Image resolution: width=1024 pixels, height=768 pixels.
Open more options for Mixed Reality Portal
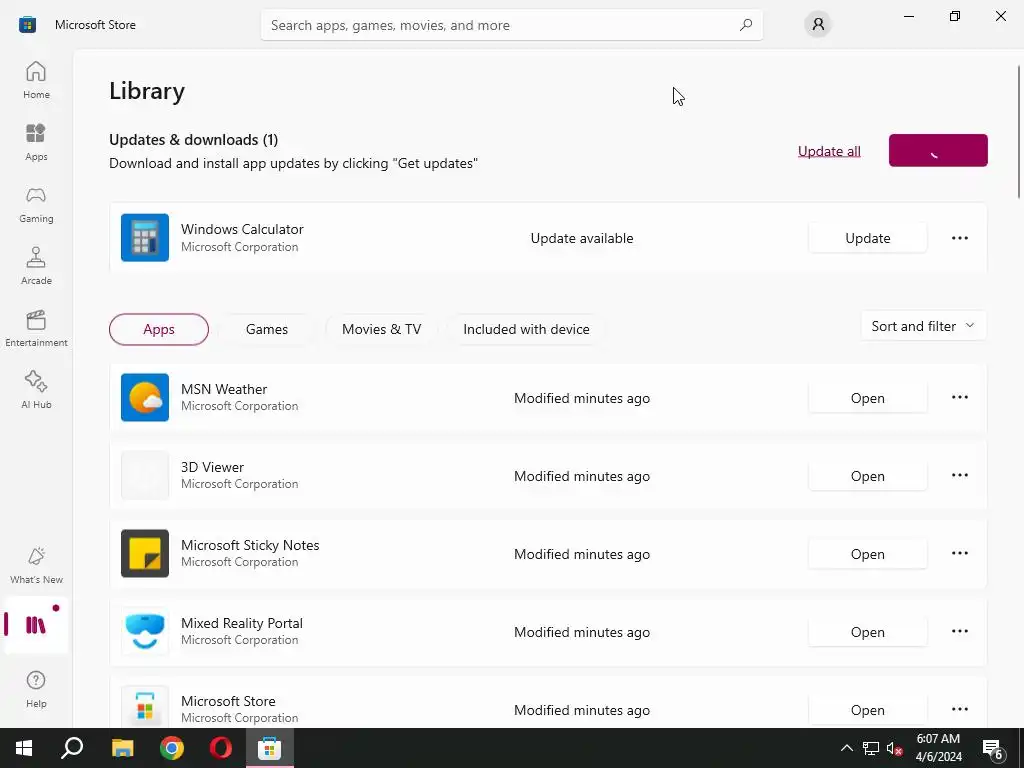pyautogui.click(x=959, y=632)
